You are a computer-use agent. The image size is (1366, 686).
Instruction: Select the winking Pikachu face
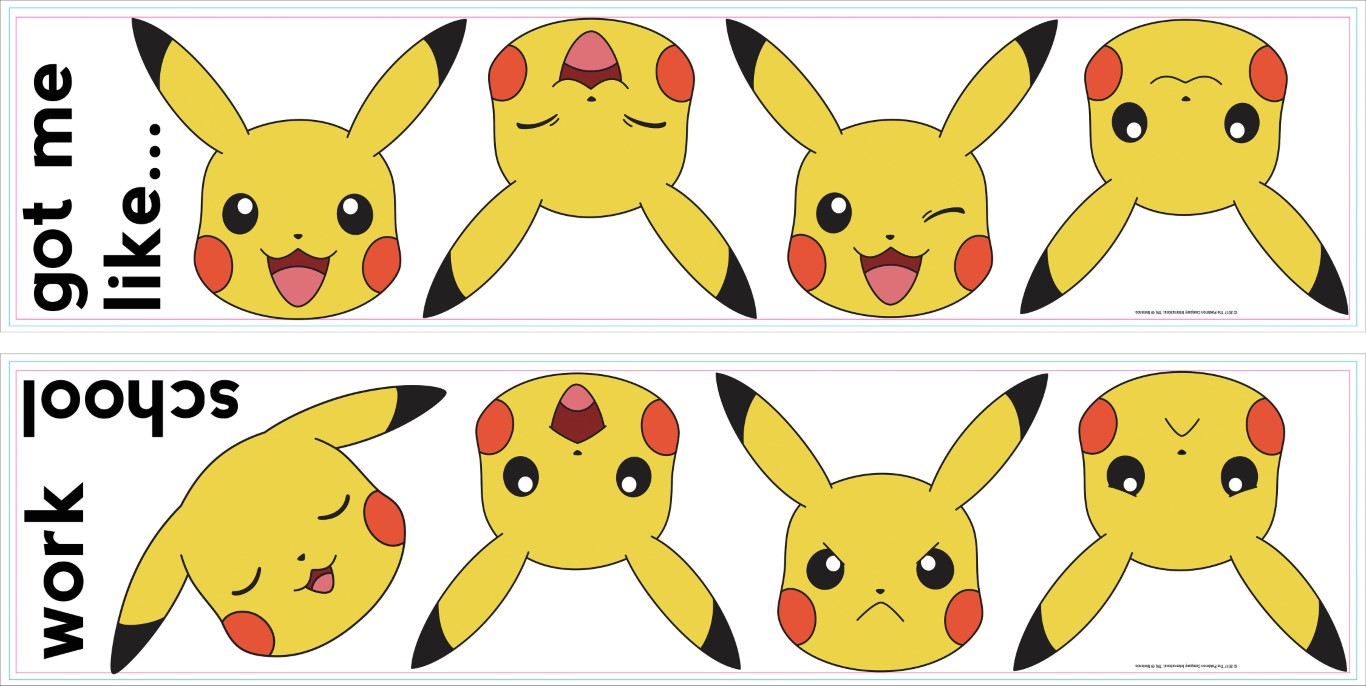click(x=891, y=168)
